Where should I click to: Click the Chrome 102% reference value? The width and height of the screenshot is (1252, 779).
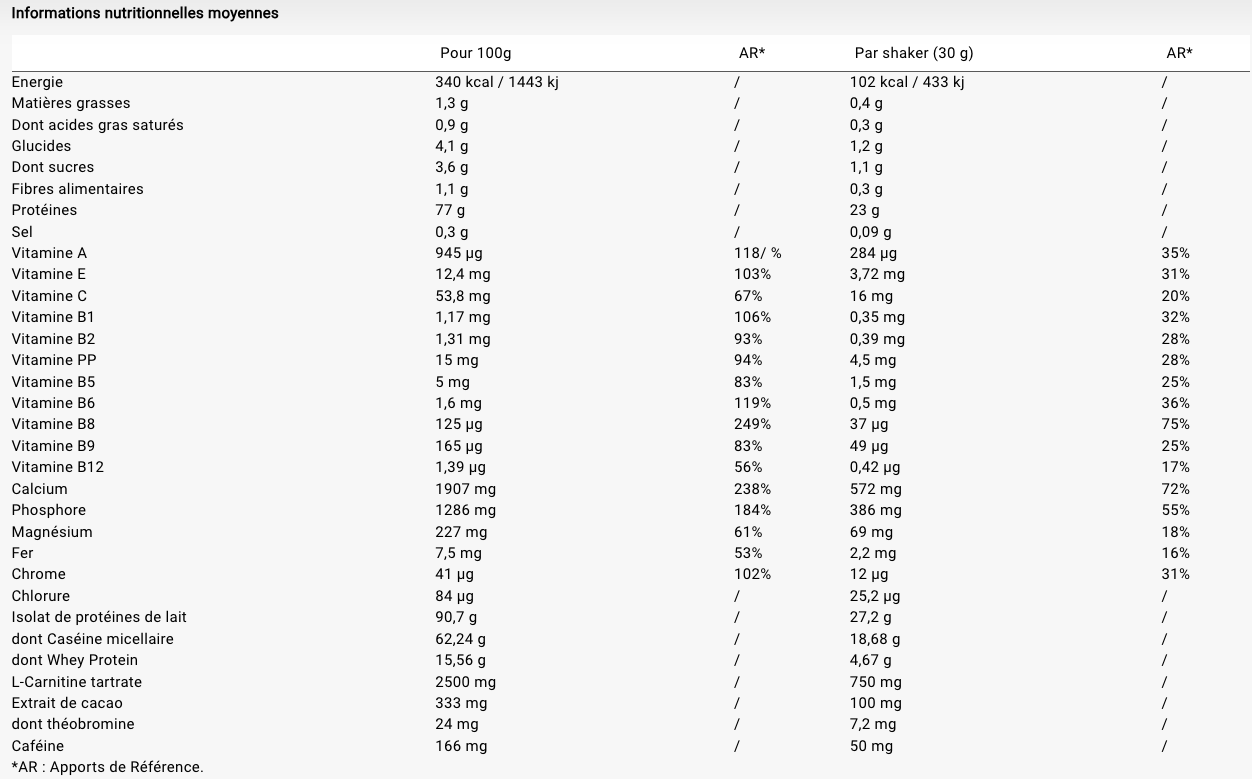click(x=752, y=574)
